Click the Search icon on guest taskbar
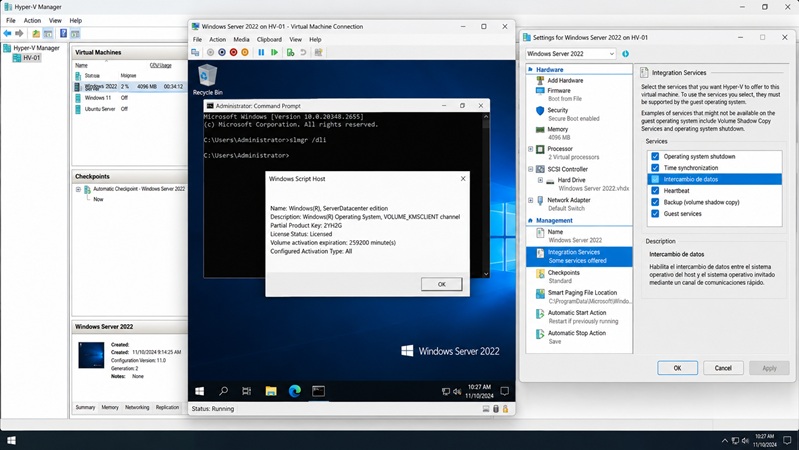The image size is (799, 450). point(223,391)
